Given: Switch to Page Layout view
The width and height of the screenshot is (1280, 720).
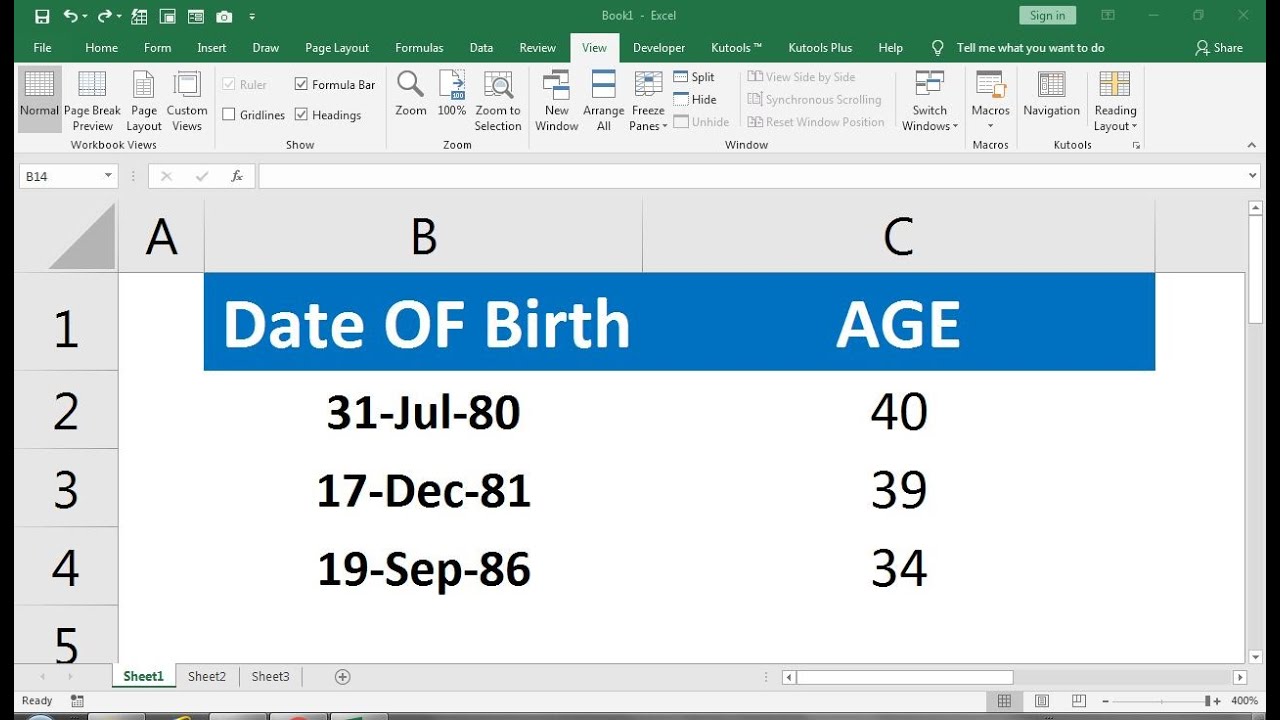Looking at the screenshot, I should pos(144,99).
